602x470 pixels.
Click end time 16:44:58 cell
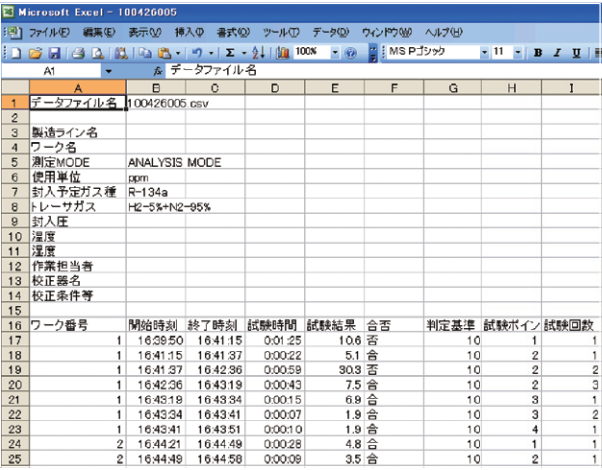tap(215, 459)
